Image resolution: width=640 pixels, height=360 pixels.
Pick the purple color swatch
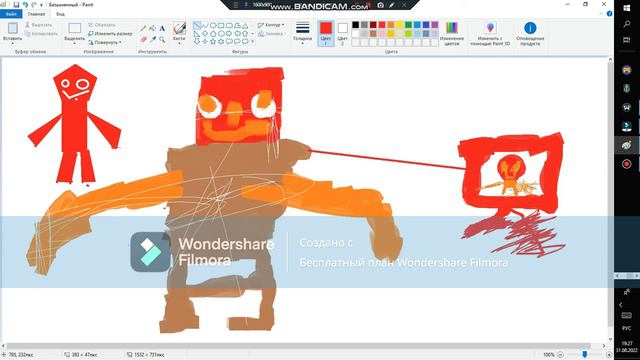pyautogui.click(x=435, y=25)
